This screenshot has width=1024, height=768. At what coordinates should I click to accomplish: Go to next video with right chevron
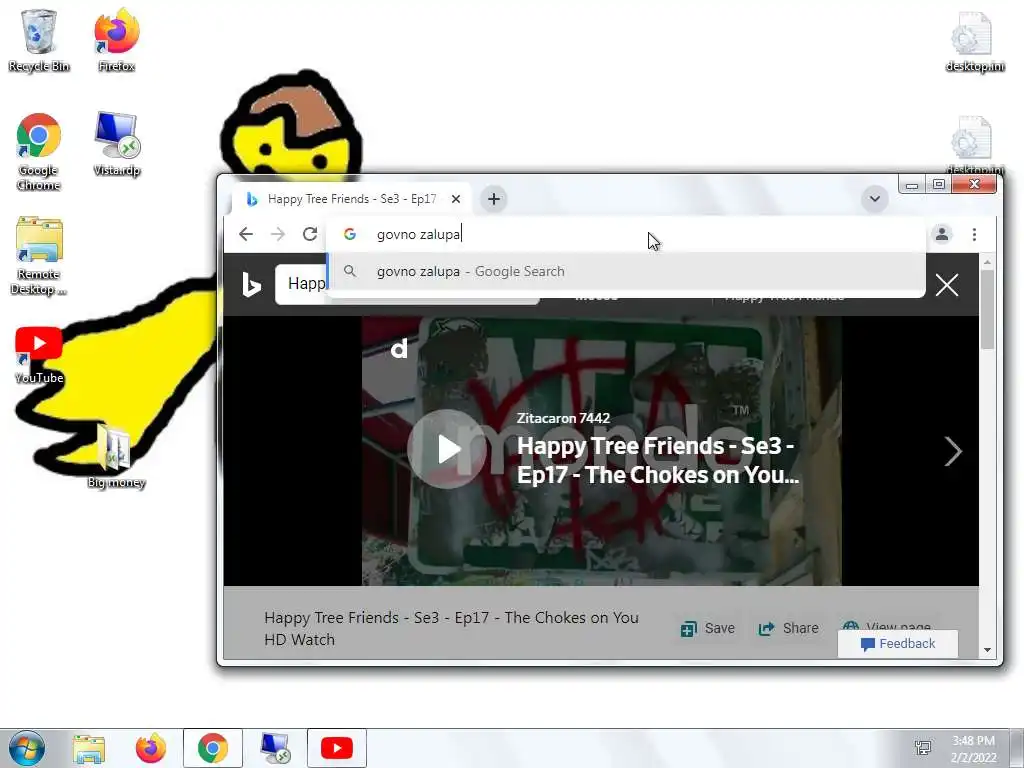click(x=953, y=451)
